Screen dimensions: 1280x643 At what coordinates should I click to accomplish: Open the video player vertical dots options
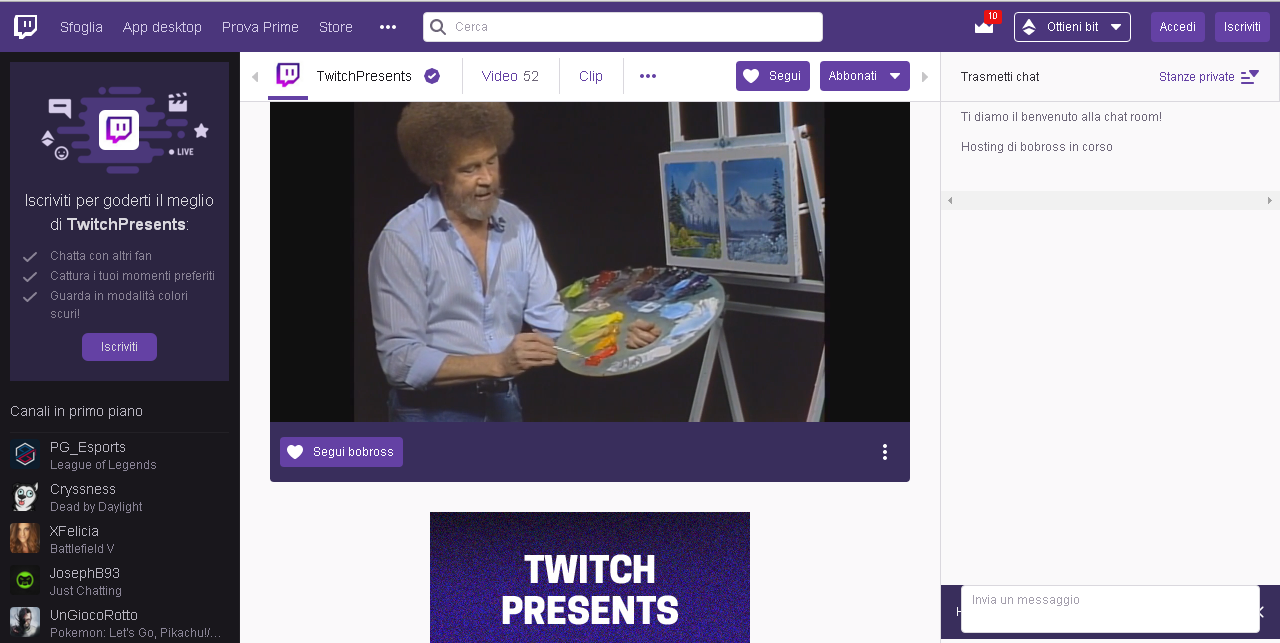[884, 452]
